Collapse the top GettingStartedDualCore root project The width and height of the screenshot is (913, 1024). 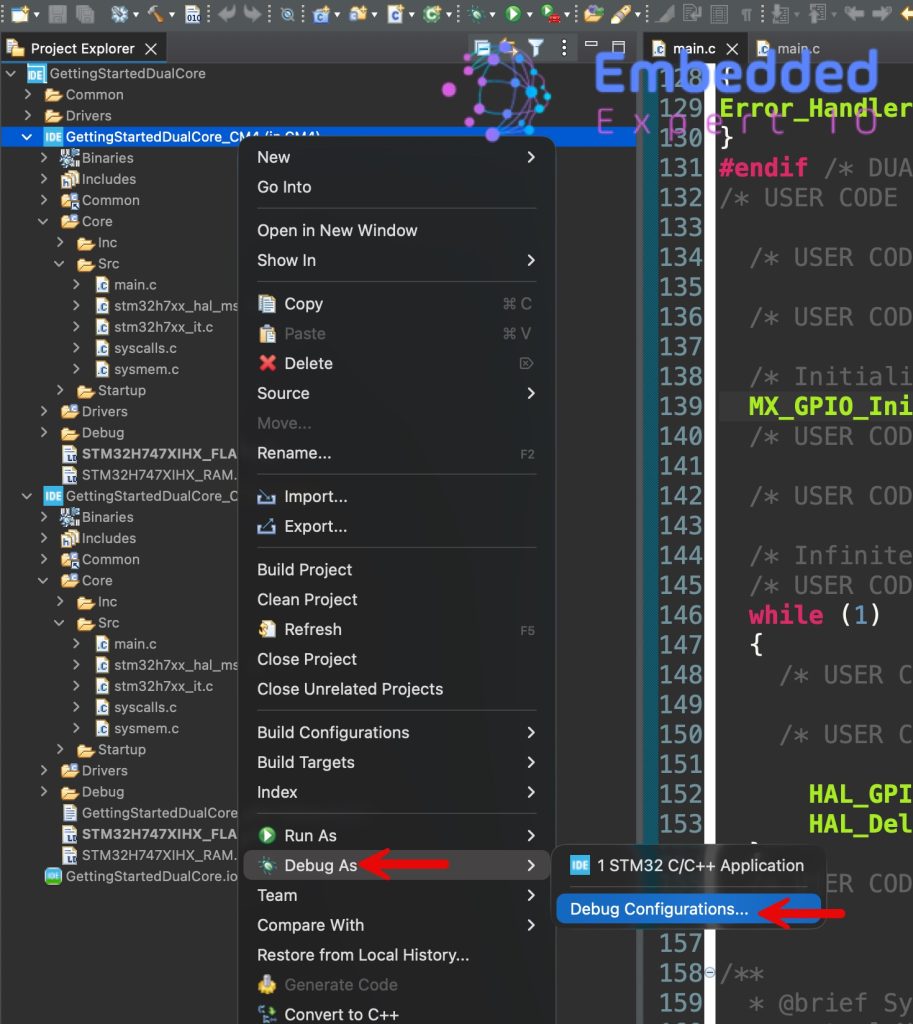[x=11, y=74]
